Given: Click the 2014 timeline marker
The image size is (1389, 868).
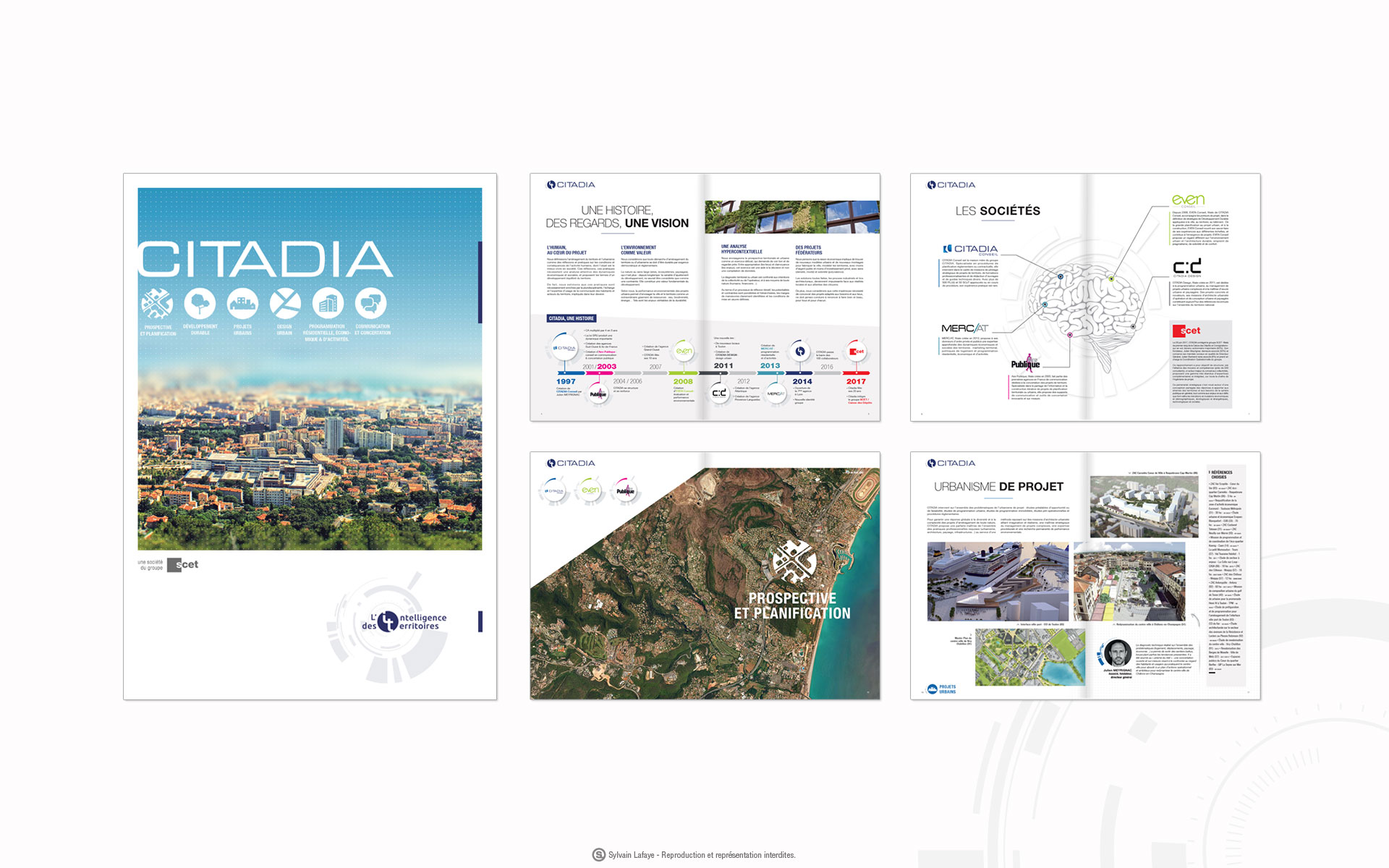Looking at the screenshot, I should click(x=802, y=381).
